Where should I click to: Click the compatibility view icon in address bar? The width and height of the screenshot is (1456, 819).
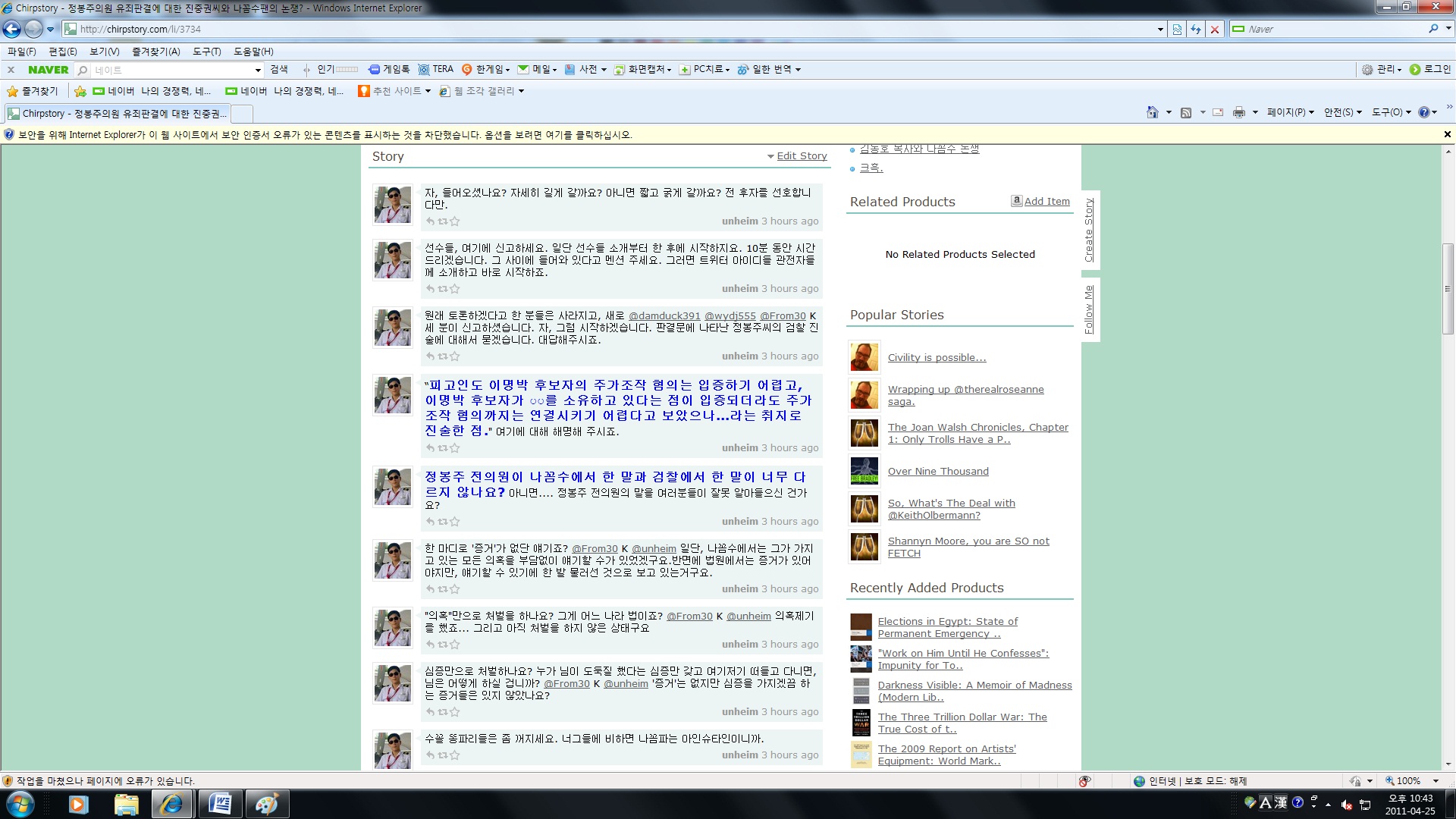[x=1176, y=30]
